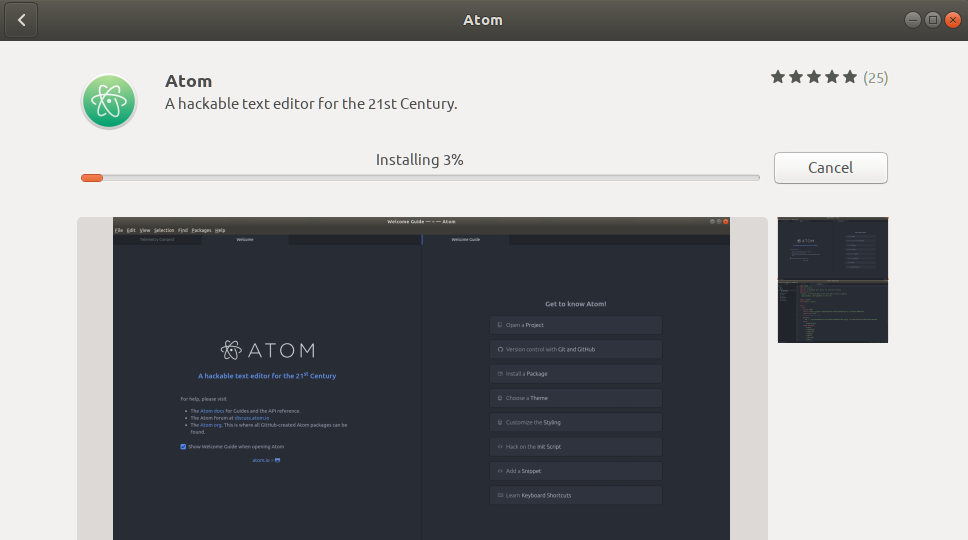Image resolution: width=968 pixels, height=540 pixels.
Task: Close the Ubuntu Software window
Action: (x=952, y=20)
